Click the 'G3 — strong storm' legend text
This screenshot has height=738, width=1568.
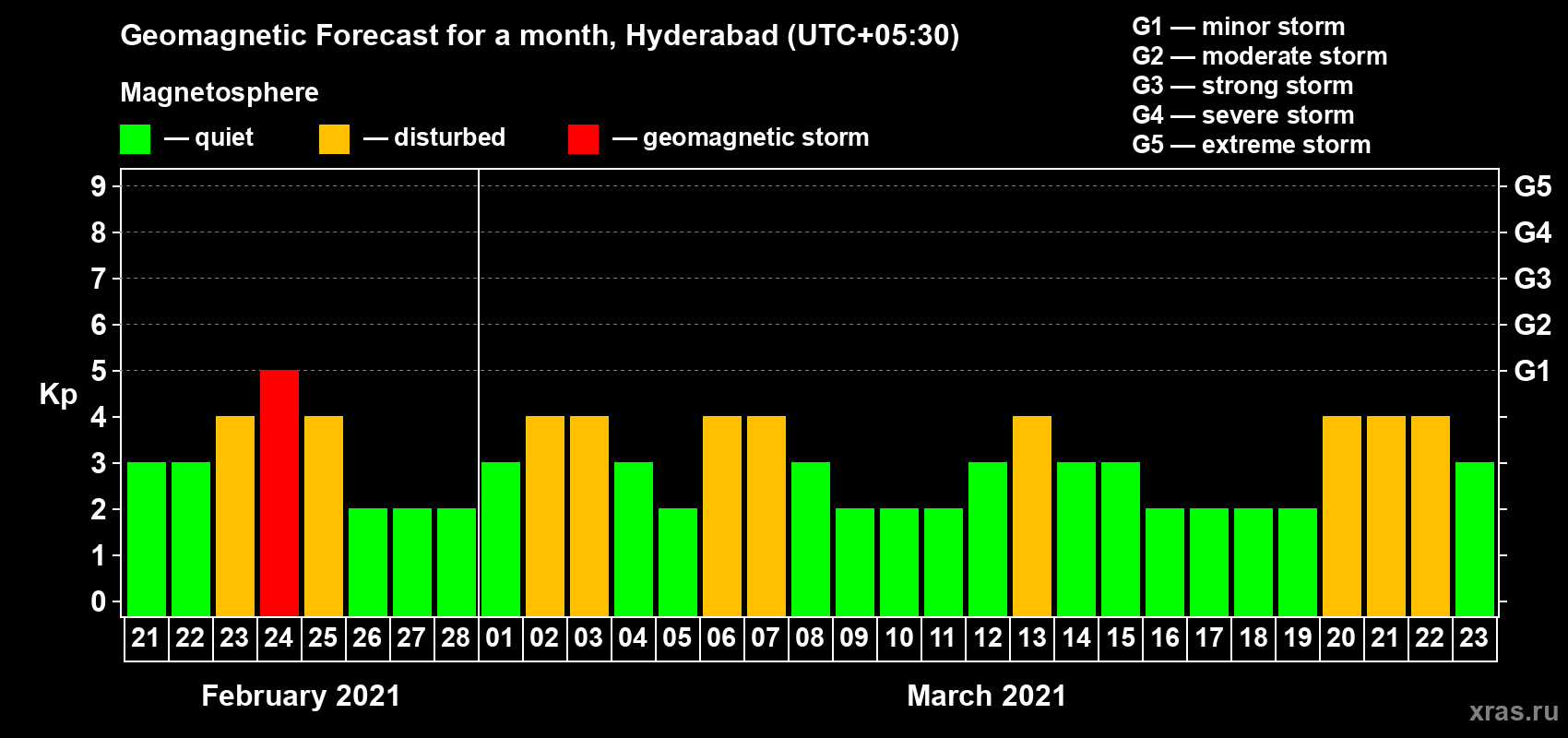pyautogui.click(x=1242, y=86)
